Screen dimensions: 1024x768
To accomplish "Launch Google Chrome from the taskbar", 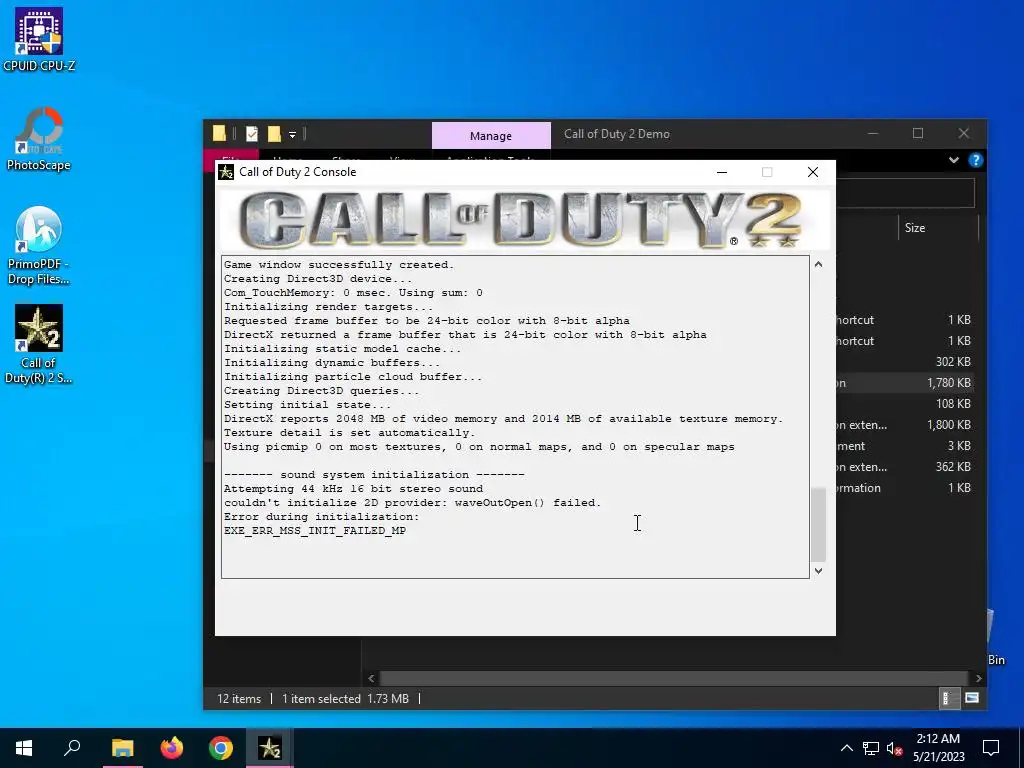I will coord(221,748).
